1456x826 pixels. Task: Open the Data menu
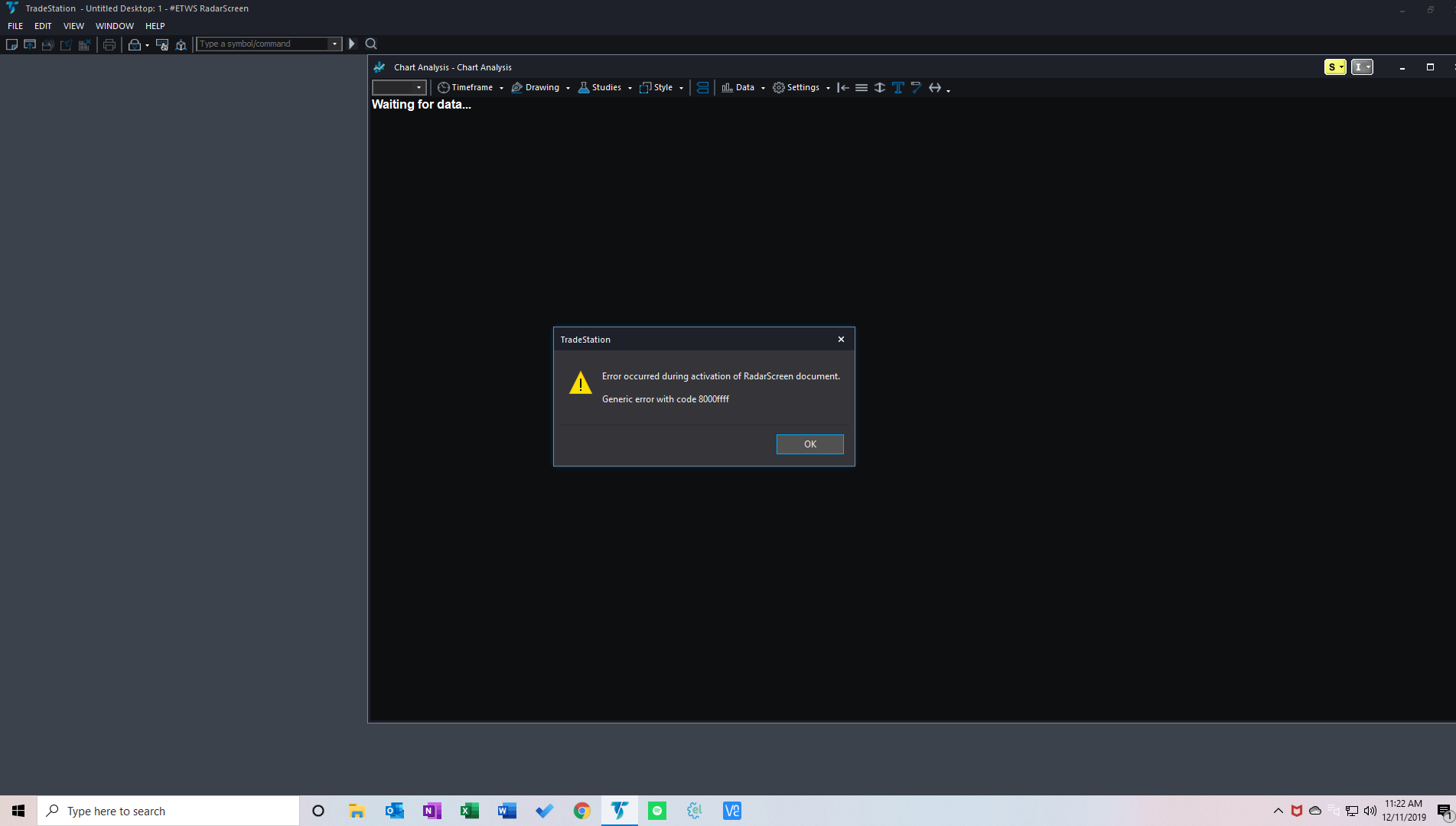[x=738, y=88]
